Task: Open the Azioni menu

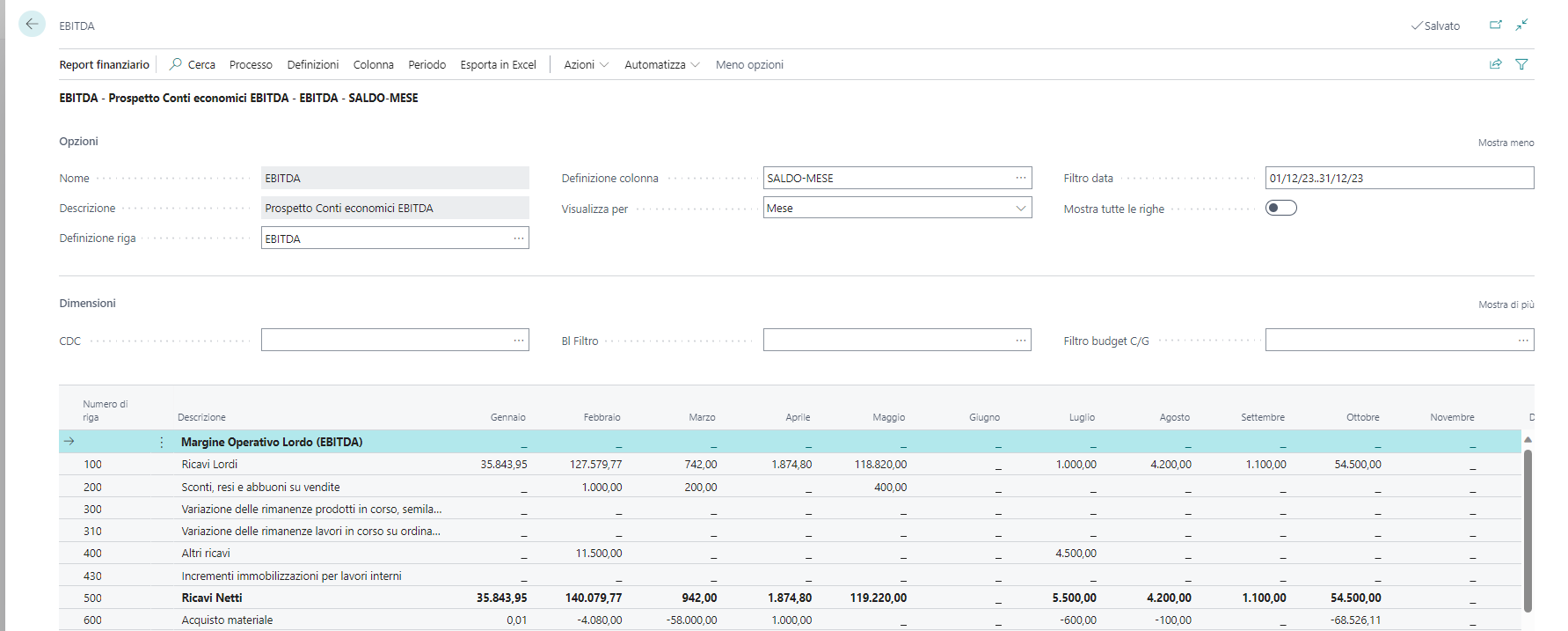Action: [x=586, y=64]
